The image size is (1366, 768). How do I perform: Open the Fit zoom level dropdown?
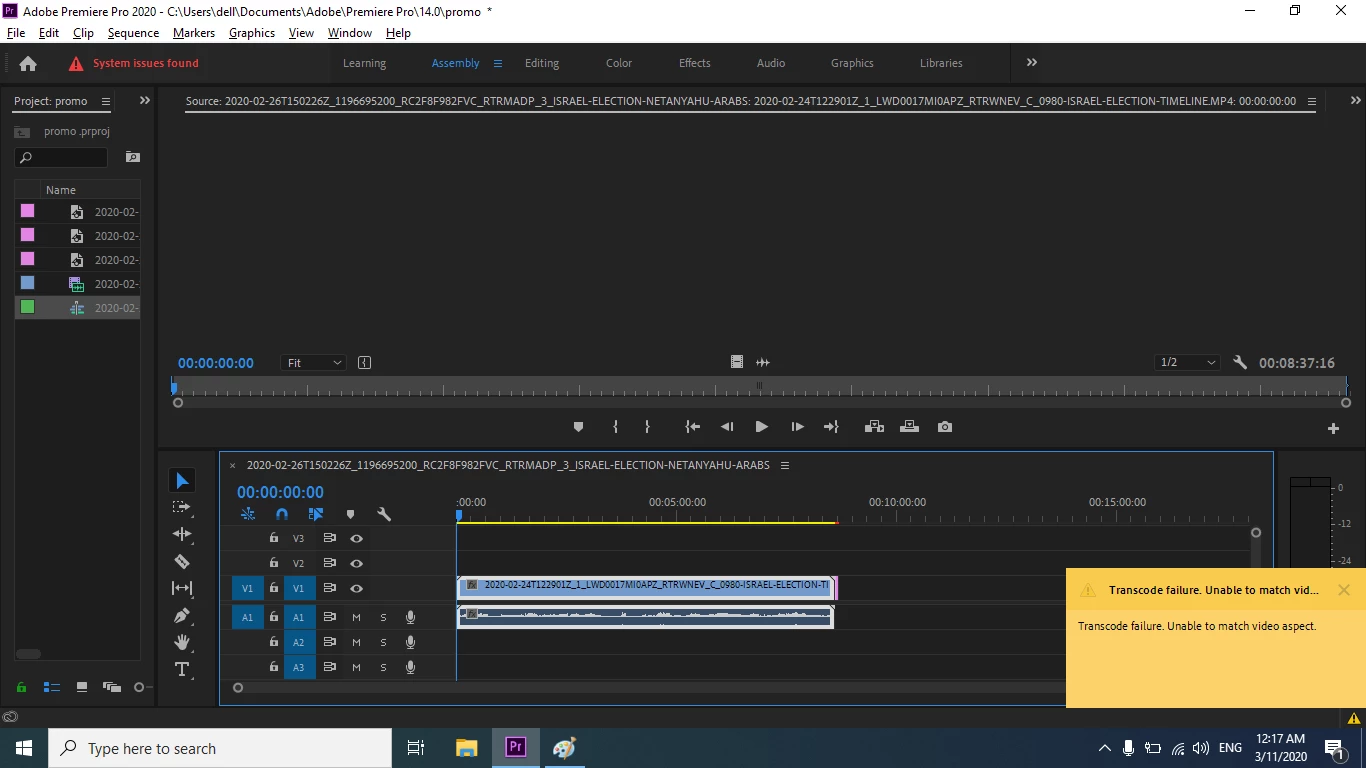click(314, 363)
